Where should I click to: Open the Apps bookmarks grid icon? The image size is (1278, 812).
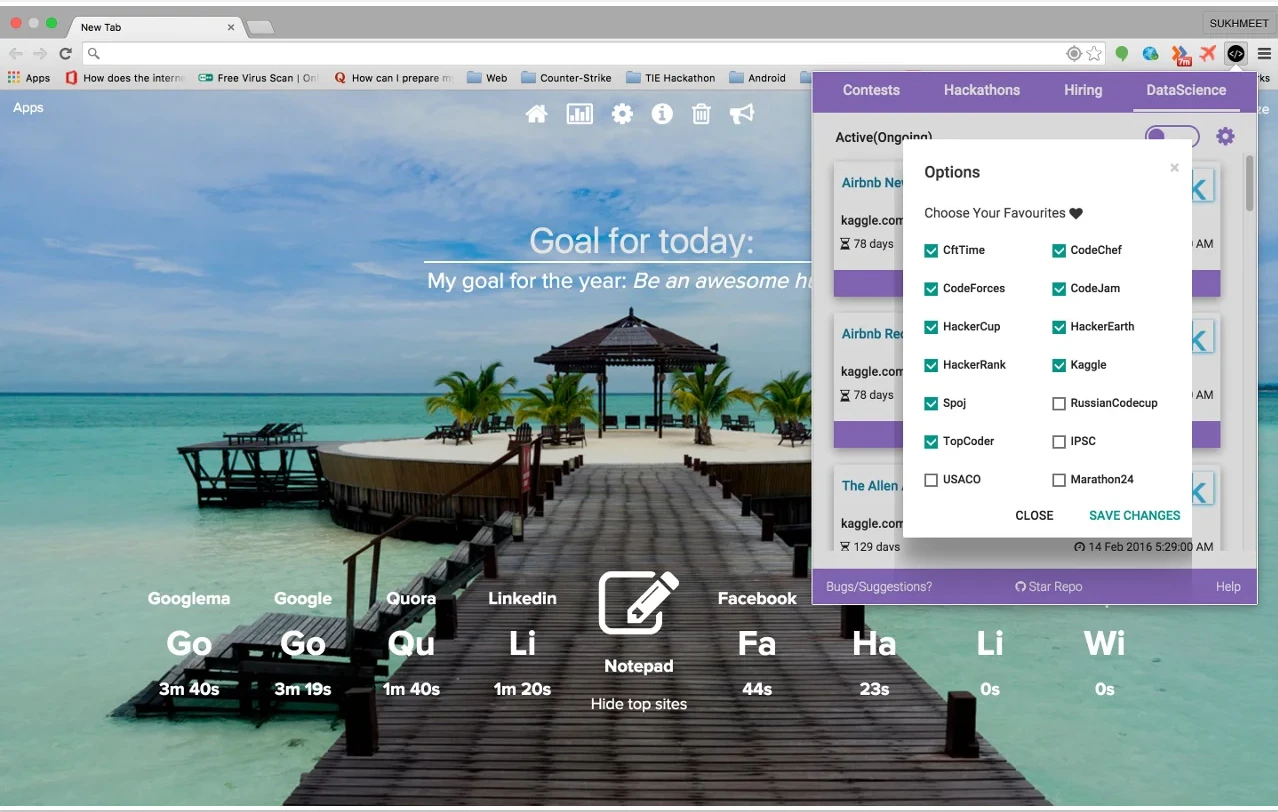14,77
